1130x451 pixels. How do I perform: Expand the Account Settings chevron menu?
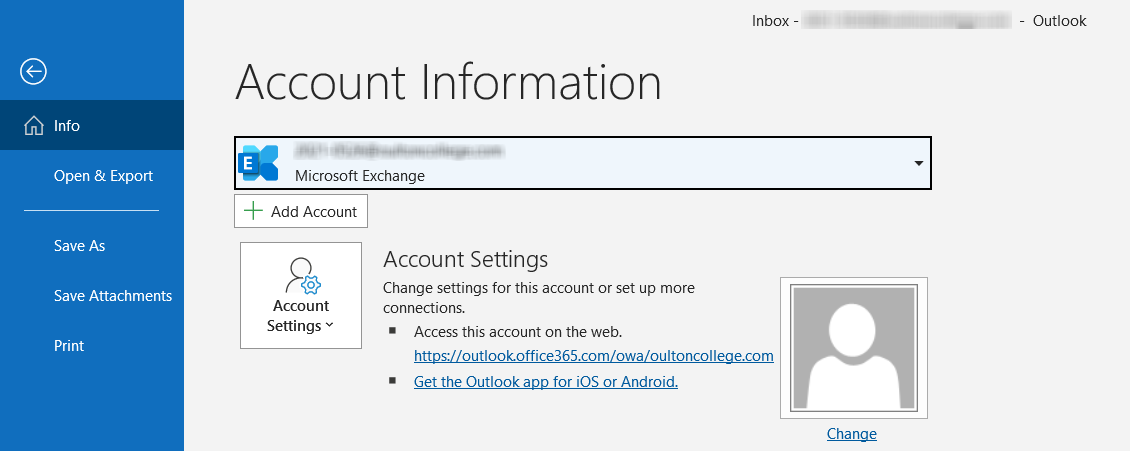[329, 326]
